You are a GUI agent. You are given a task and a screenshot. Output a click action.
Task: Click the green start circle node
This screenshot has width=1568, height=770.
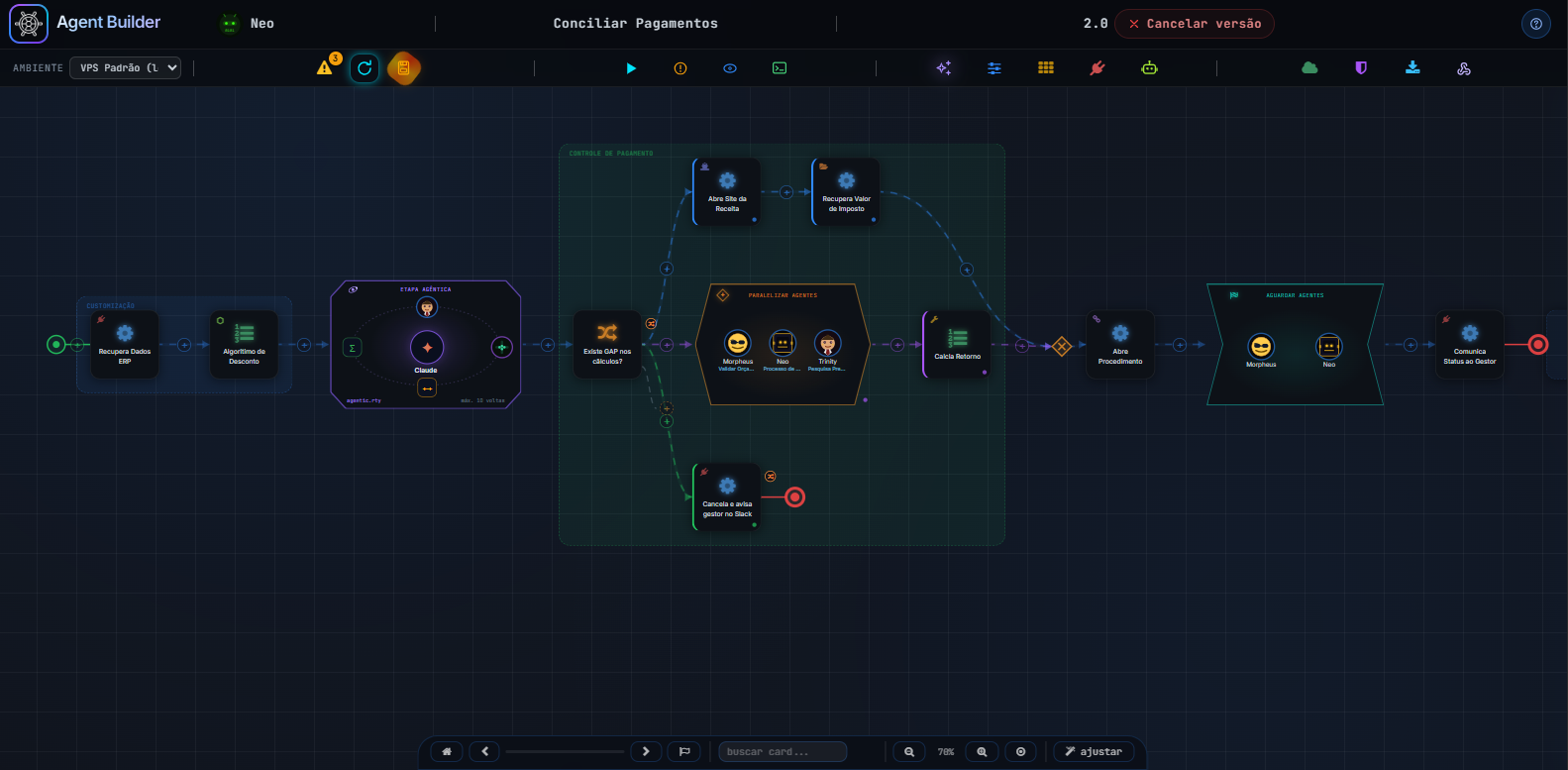click(x=56, y=345)
